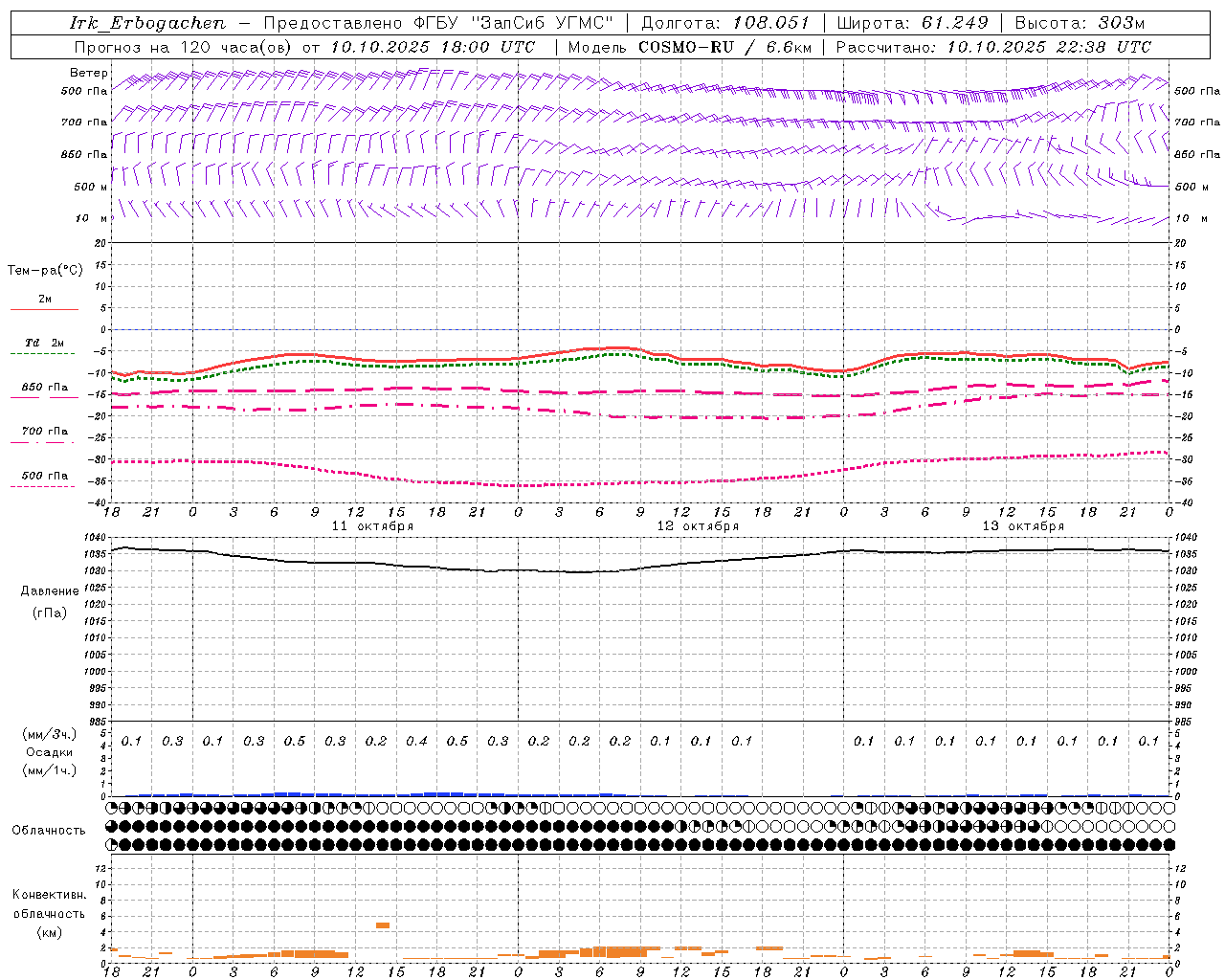Click the 'Давление' pressure panel label
Viewport: 1225px width, 980px height.
[x=50, y=591]
